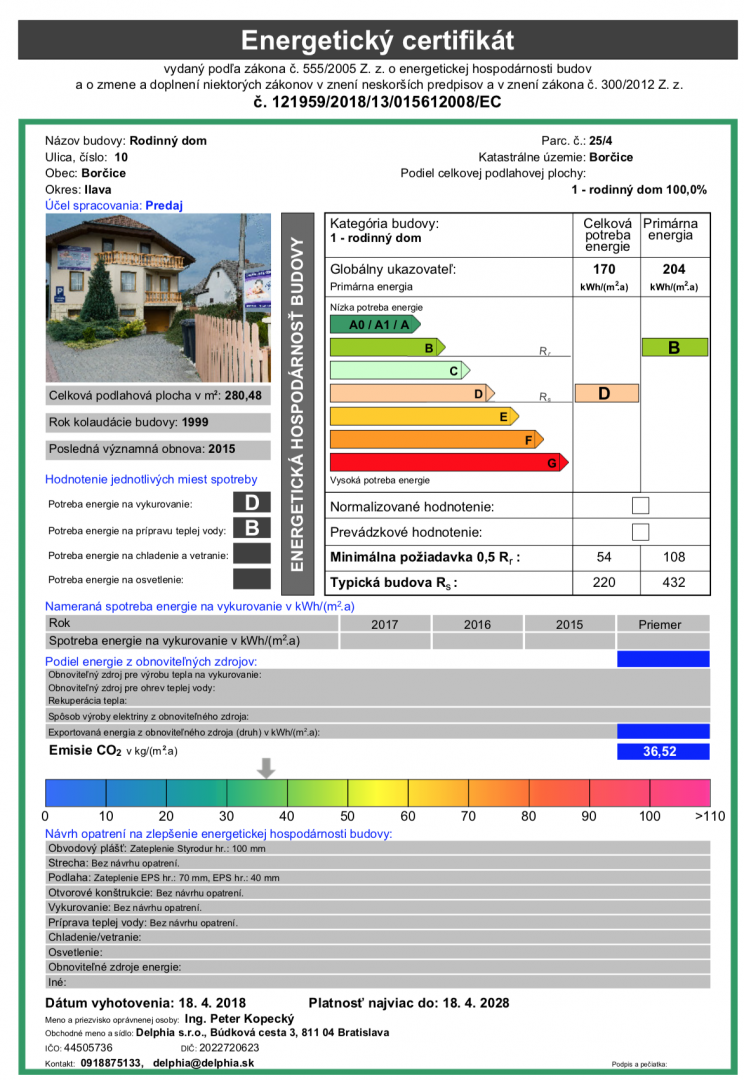Click the D class arrow in the scale

pyautogui.click(x=412, y=393)
